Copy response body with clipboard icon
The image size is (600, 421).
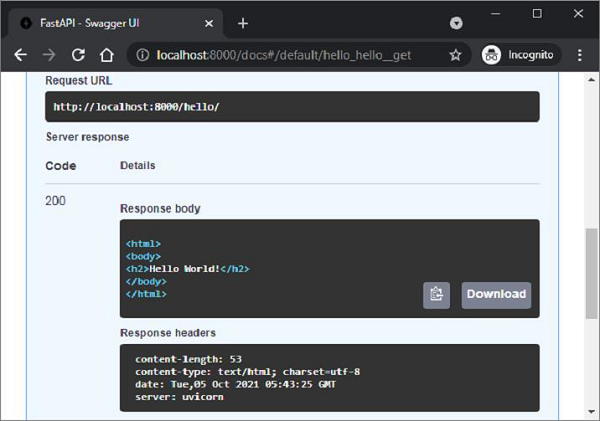pyautogui.click(x=437, y=294)
